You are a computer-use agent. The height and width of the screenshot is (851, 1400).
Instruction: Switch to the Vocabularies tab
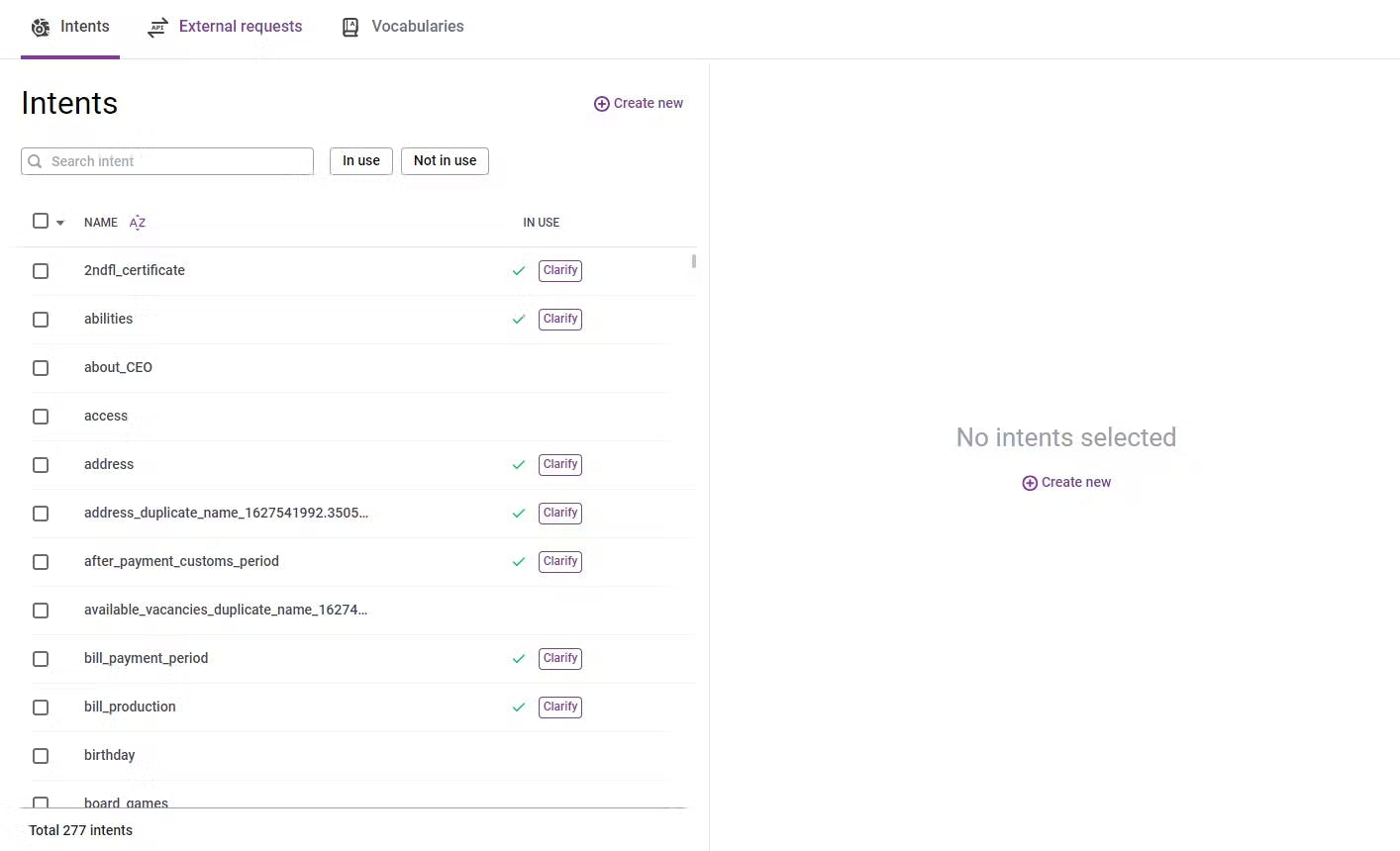pyautogui.click(x=417, y=27)
